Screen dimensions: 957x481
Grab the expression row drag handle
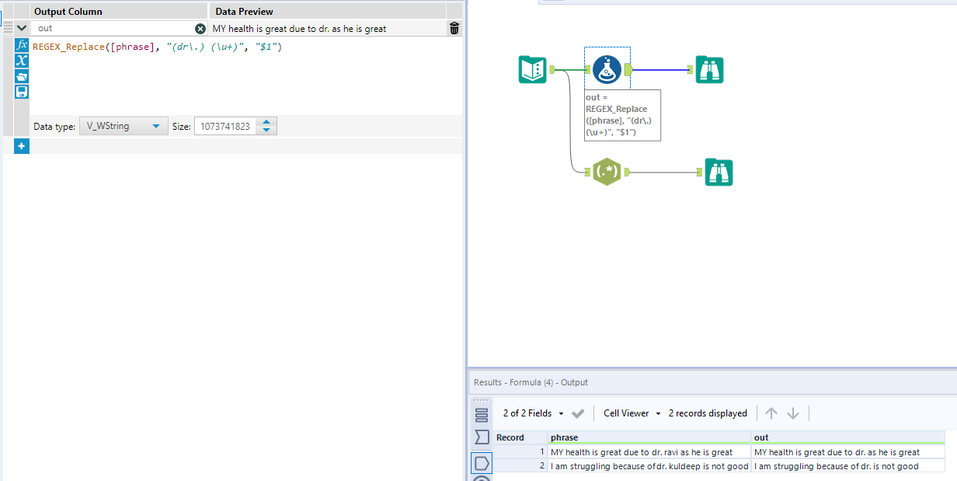pyautogui.click(x=8, y=28)
